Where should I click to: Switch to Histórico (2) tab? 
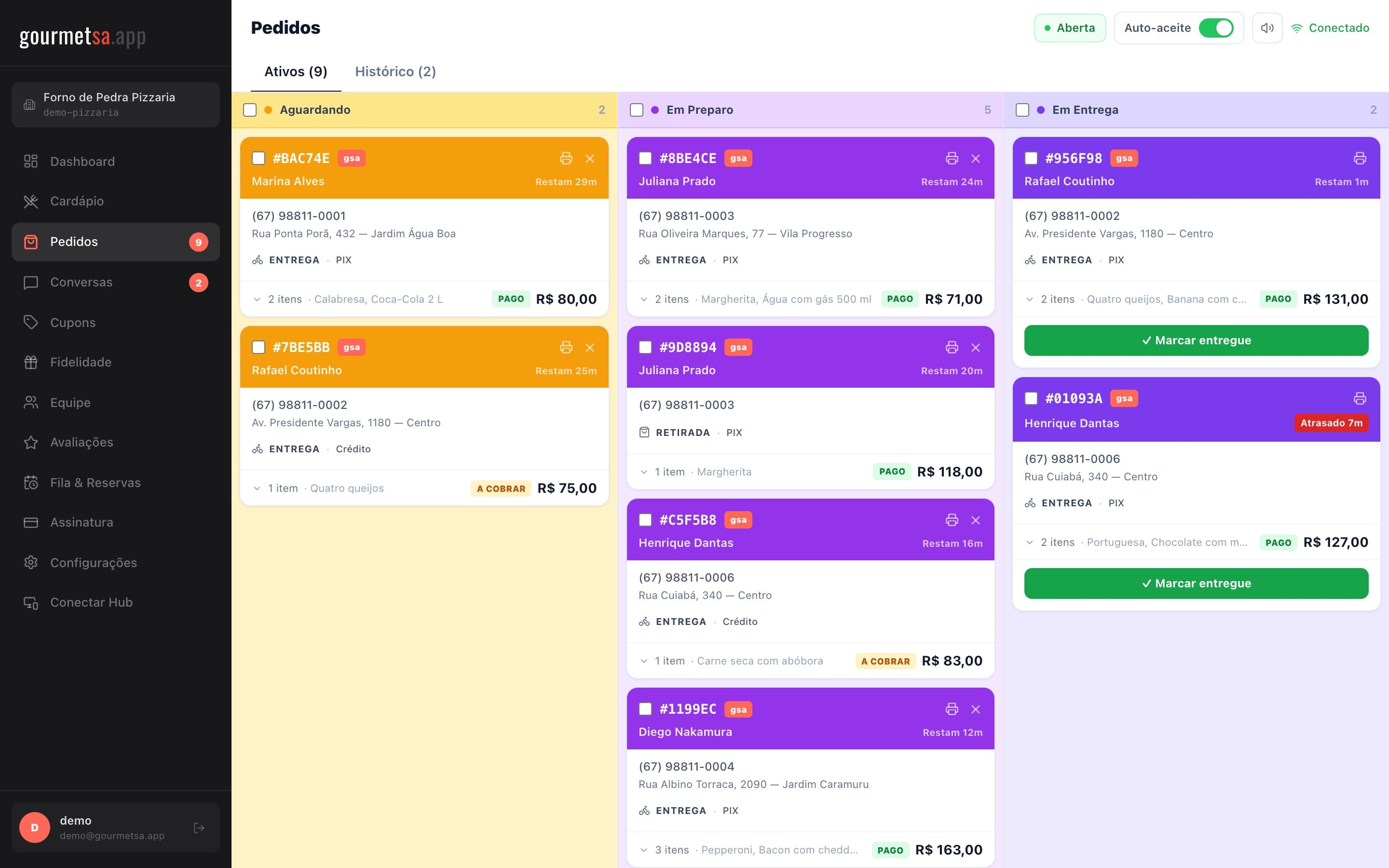[x=395, y=72]
